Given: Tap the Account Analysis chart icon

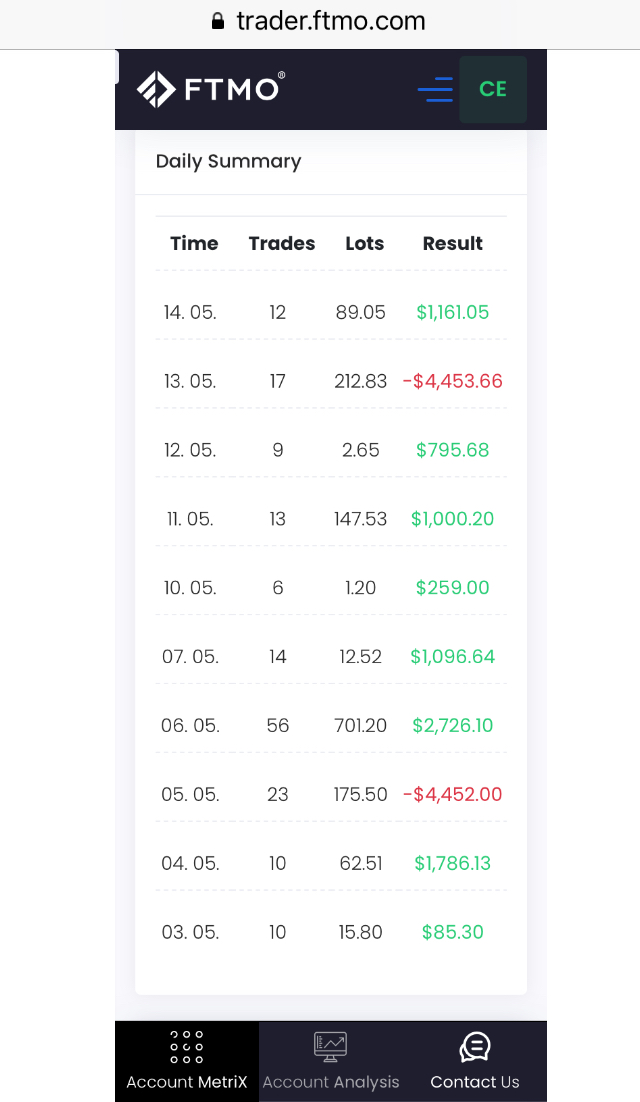Looking at the screenshot, I should pos(330,1046).
